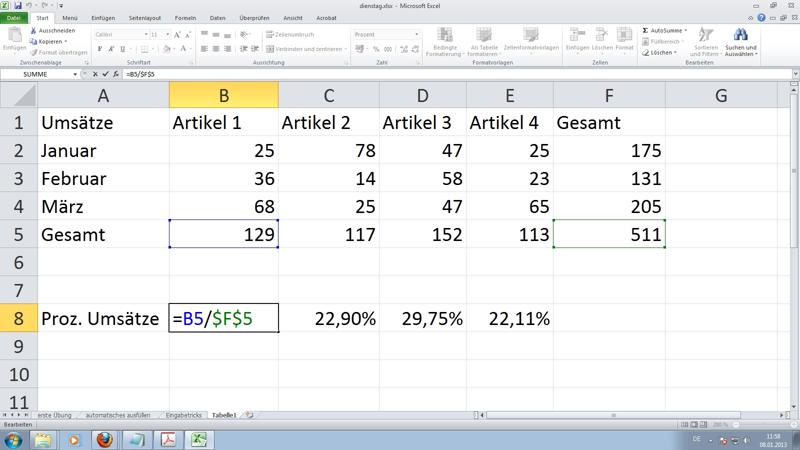The image size is (800, 450).
Task: Switch to the Einfügen ribbon tab
Action: (x=103, y=18)
